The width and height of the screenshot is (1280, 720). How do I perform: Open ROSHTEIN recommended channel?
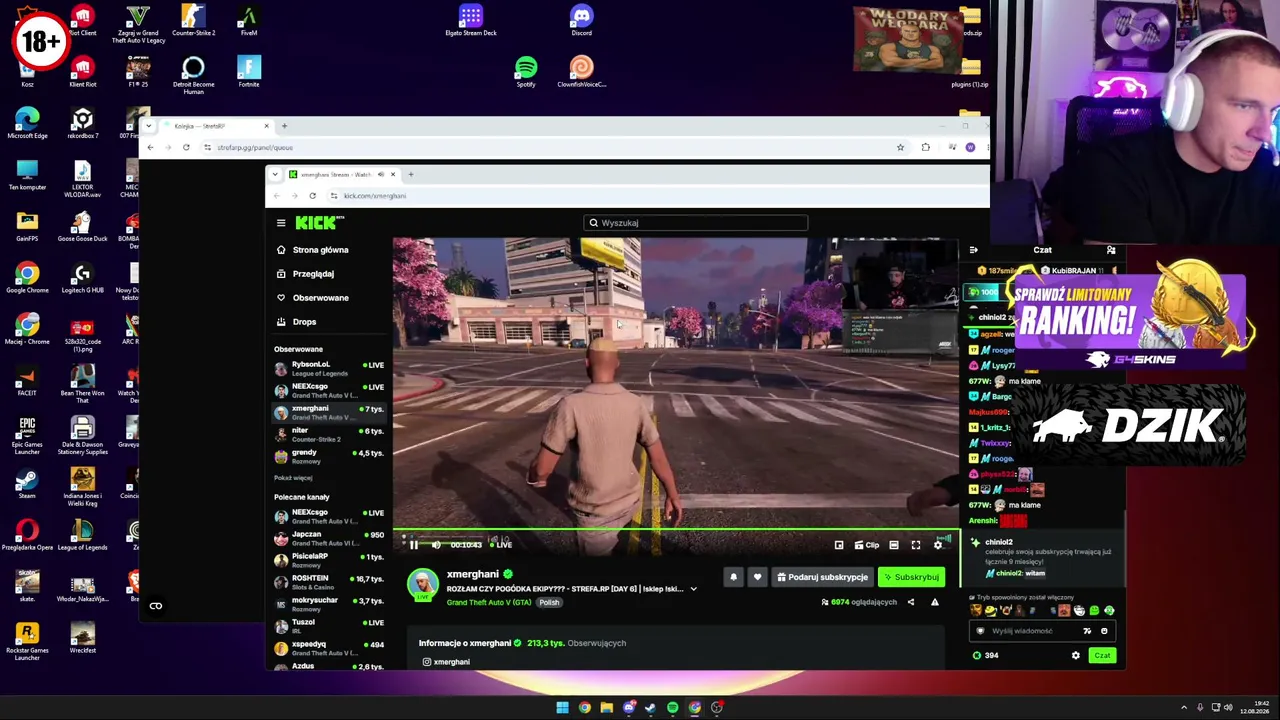pyautogui.click(x=329, y=582)
